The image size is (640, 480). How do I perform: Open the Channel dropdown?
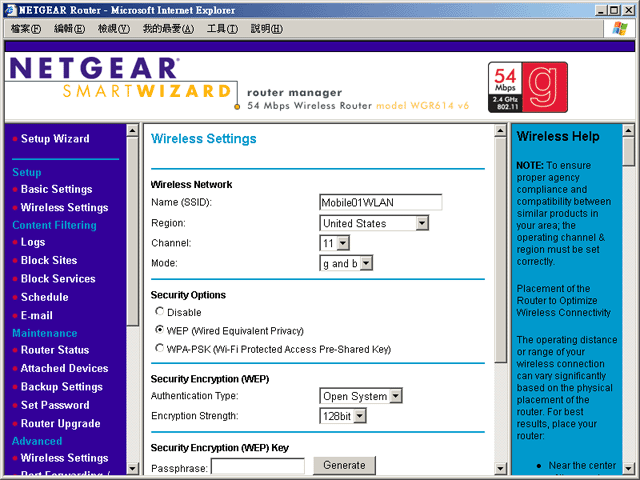pyautogui.click(x=334, y=243)
